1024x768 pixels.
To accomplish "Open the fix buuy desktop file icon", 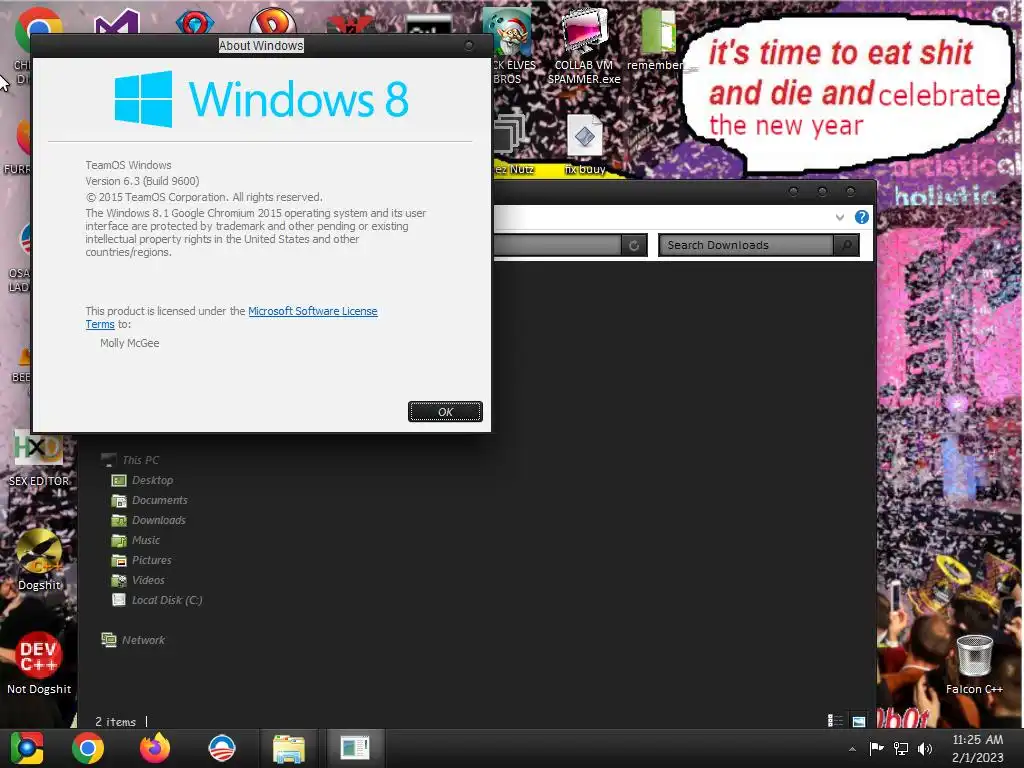I will pos(584,144).
